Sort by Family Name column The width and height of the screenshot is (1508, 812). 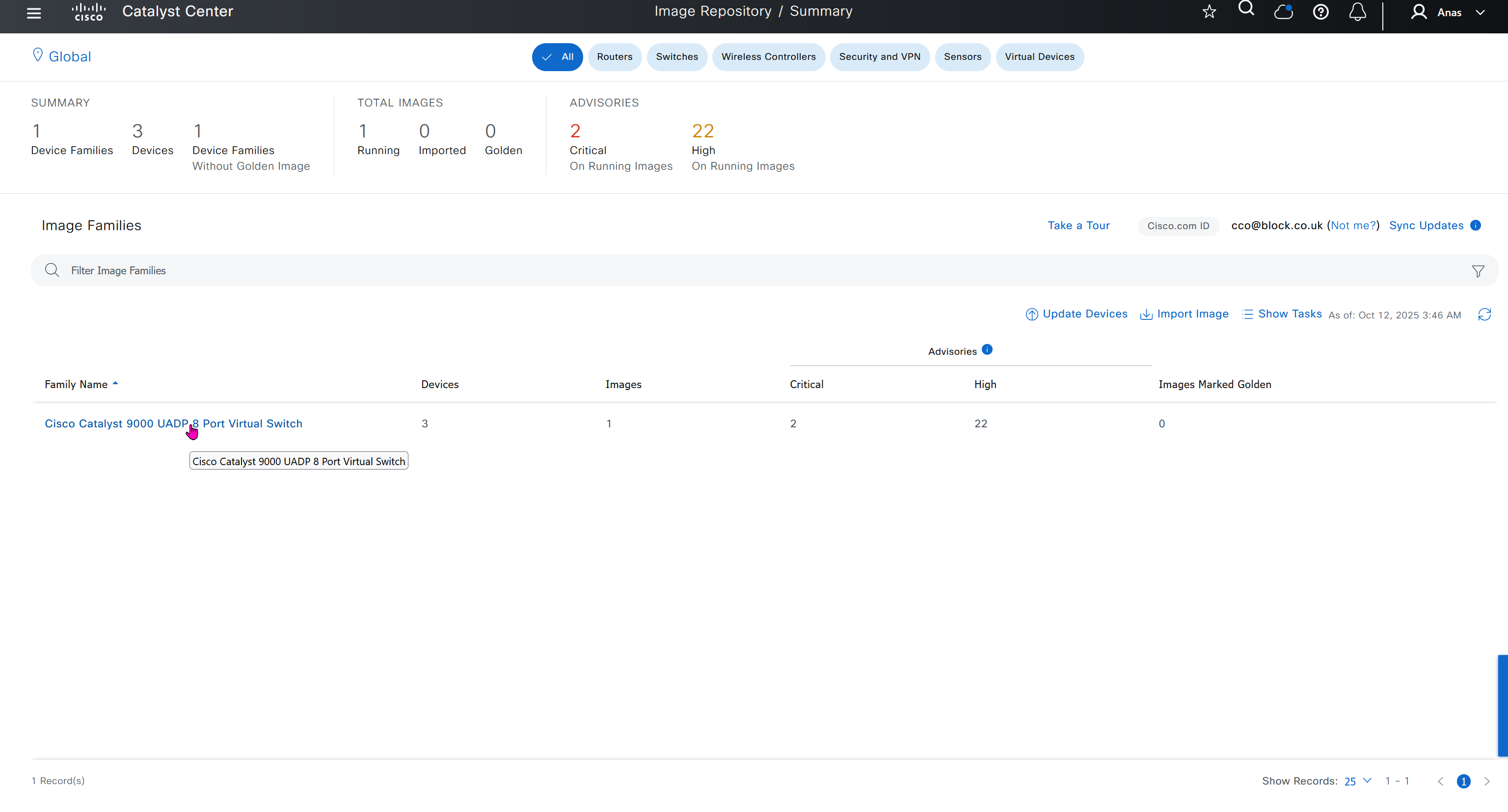(76, 384)
